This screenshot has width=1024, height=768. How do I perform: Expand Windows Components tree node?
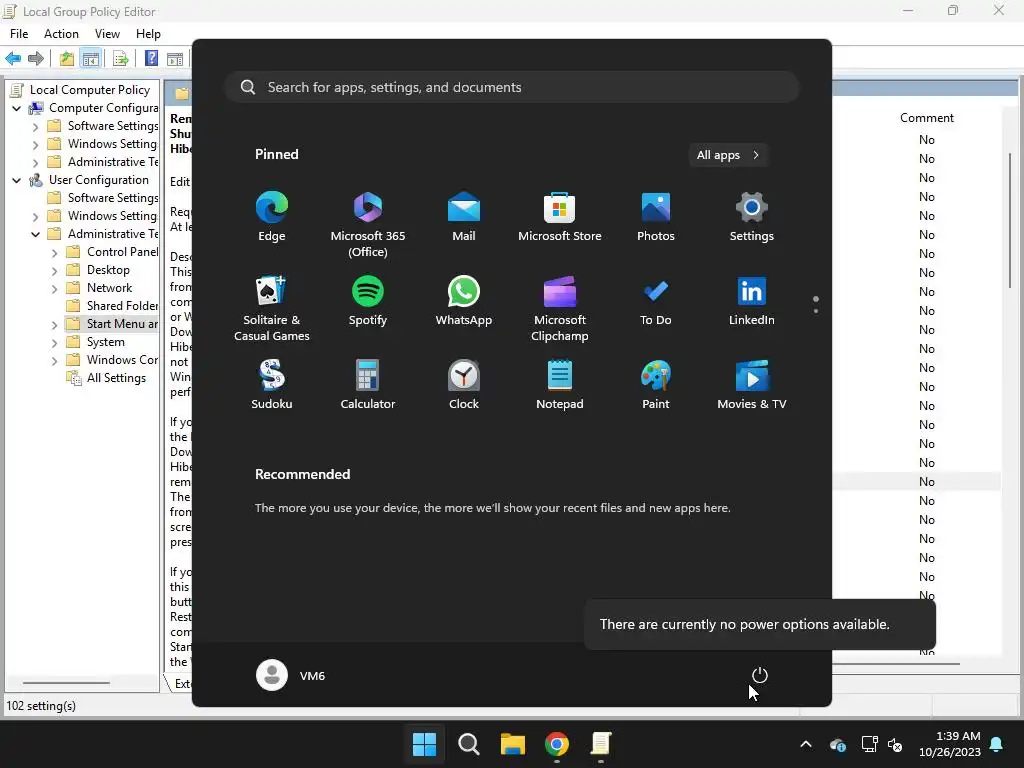[55, 360]
